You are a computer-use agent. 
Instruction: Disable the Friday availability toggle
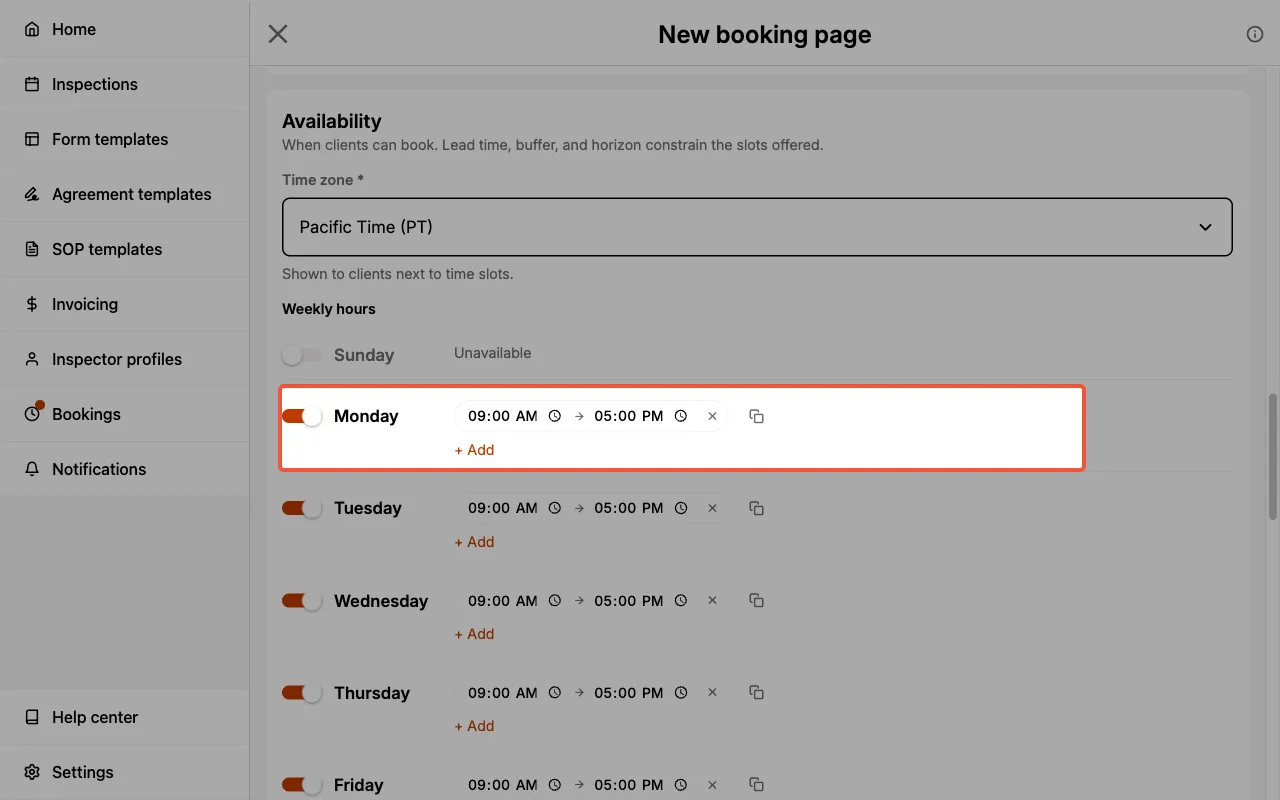click(302, 785)
